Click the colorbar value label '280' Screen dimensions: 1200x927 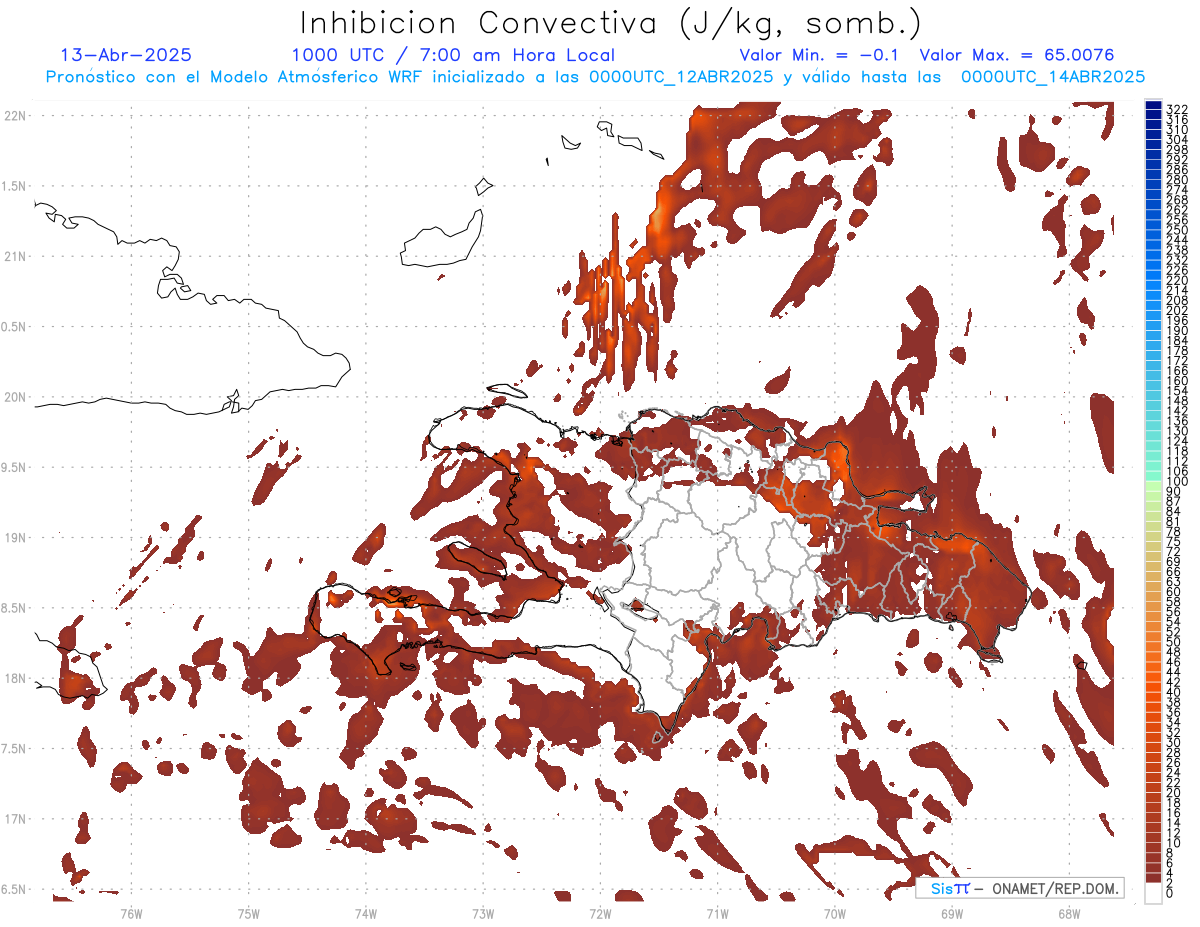(1176, 180)
